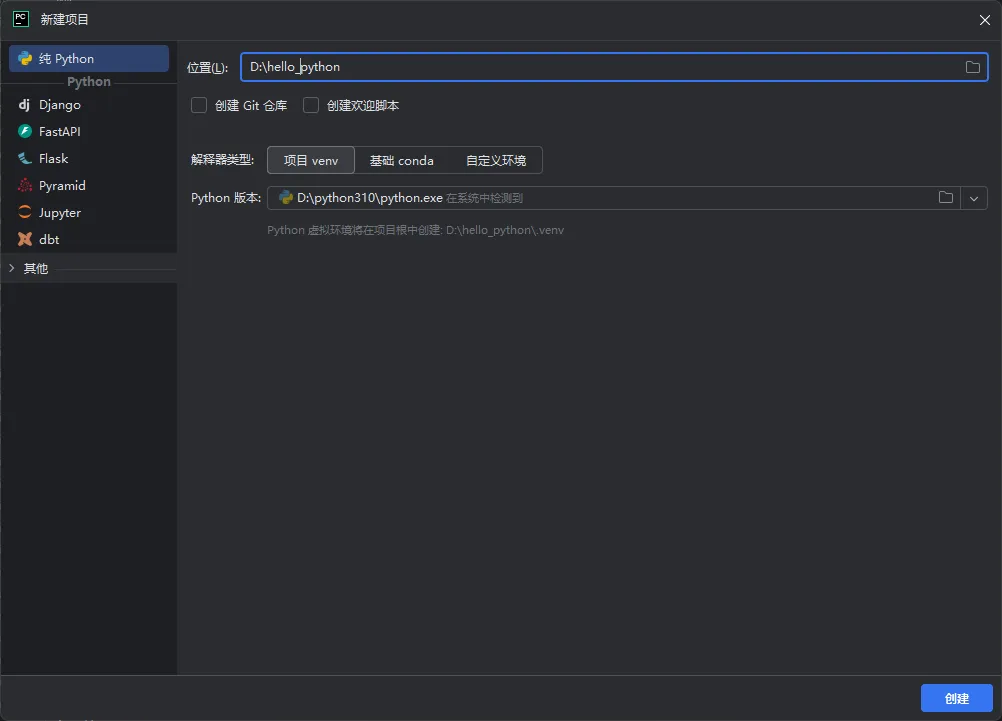Enable the 创建欢迎脚本 checkbox

point(311,105)
